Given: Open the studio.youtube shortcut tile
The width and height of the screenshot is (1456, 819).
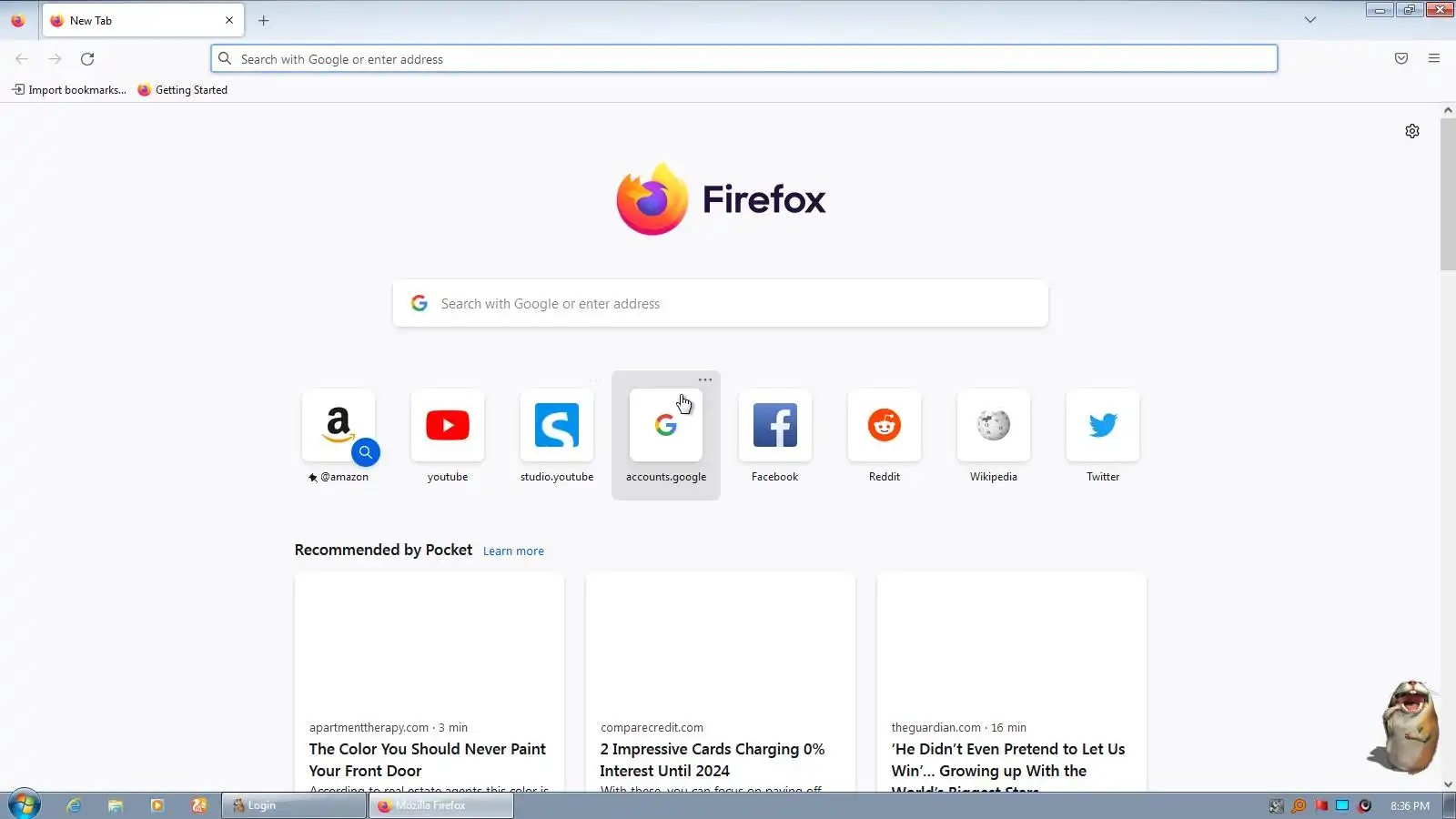Looking at the screenshot, I should 557,425.
